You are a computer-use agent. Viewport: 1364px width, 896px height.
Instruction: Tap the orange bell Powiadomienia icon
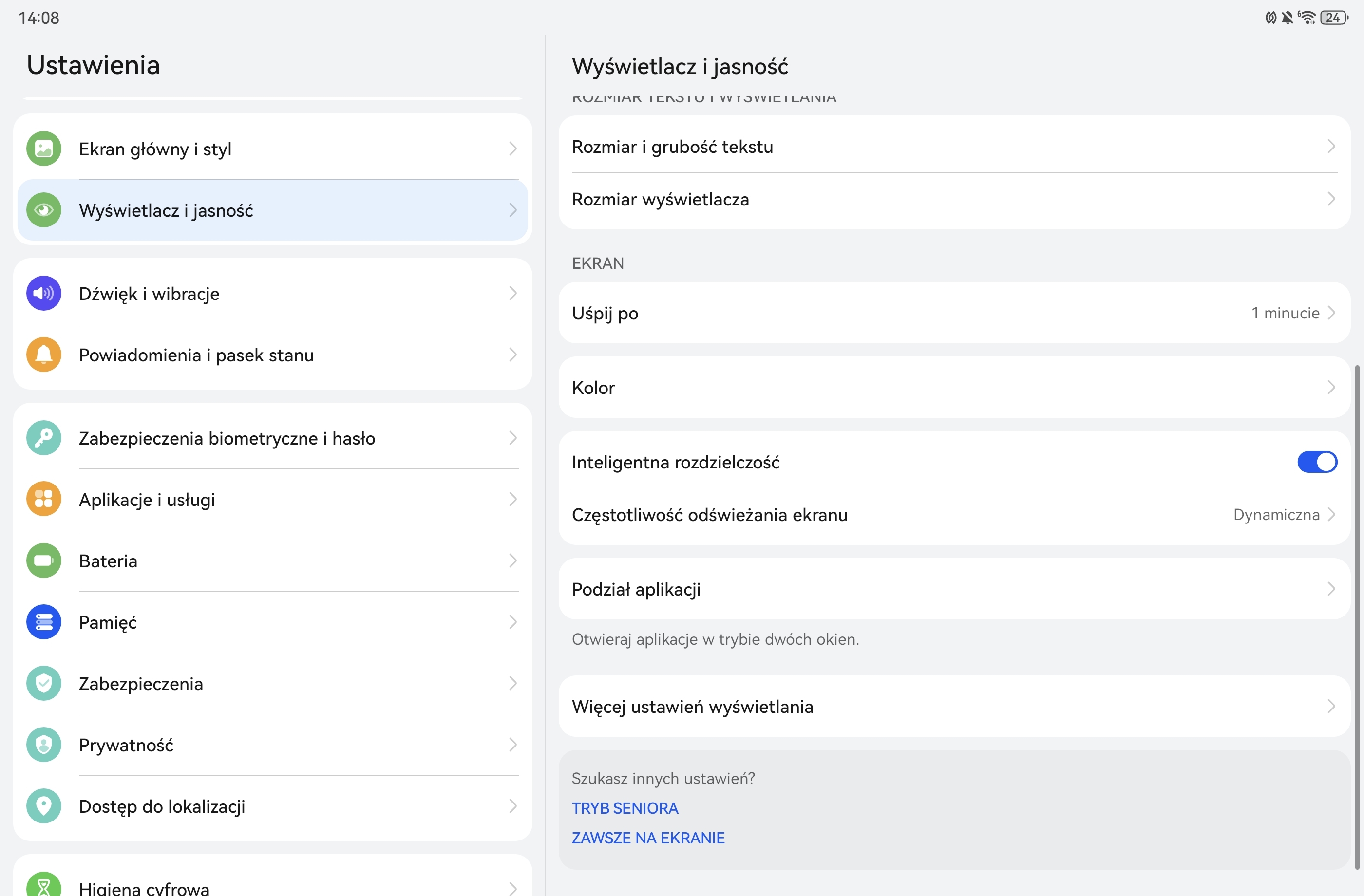click(43, 355)
